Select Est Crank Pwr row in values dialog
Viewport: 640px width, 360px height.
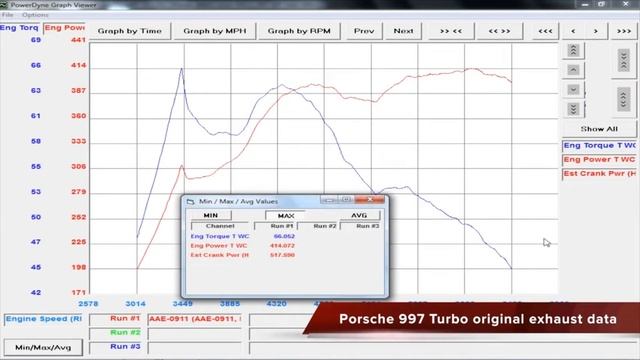[x=220, y=255]
